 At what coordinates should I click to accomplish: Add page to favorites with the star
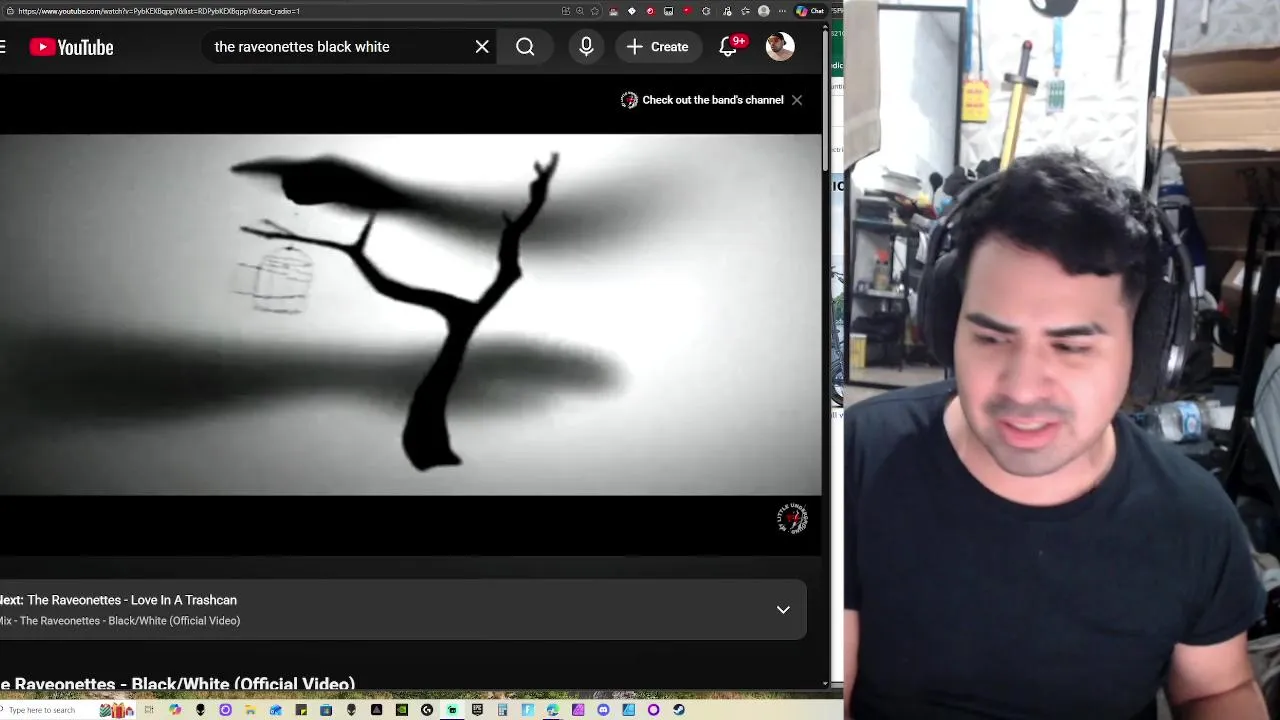595,11
